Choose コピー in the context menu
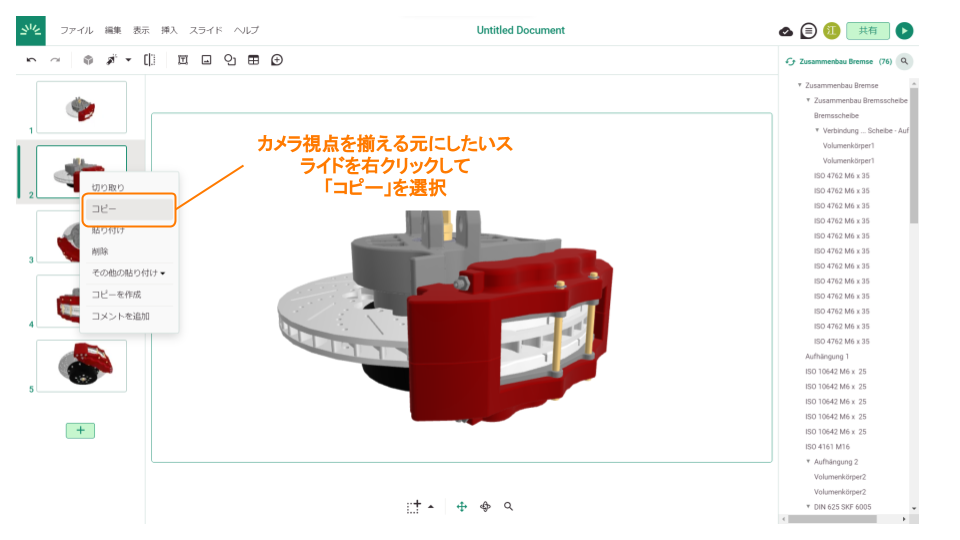This screenshot has width=960, height=540. point(129,209)
